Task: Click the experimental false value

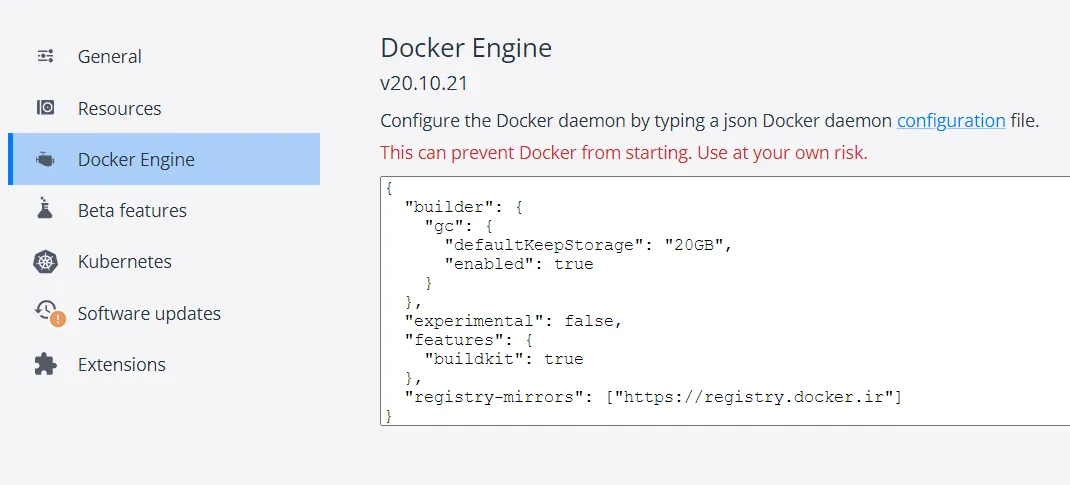Action: tap(593, 321)
